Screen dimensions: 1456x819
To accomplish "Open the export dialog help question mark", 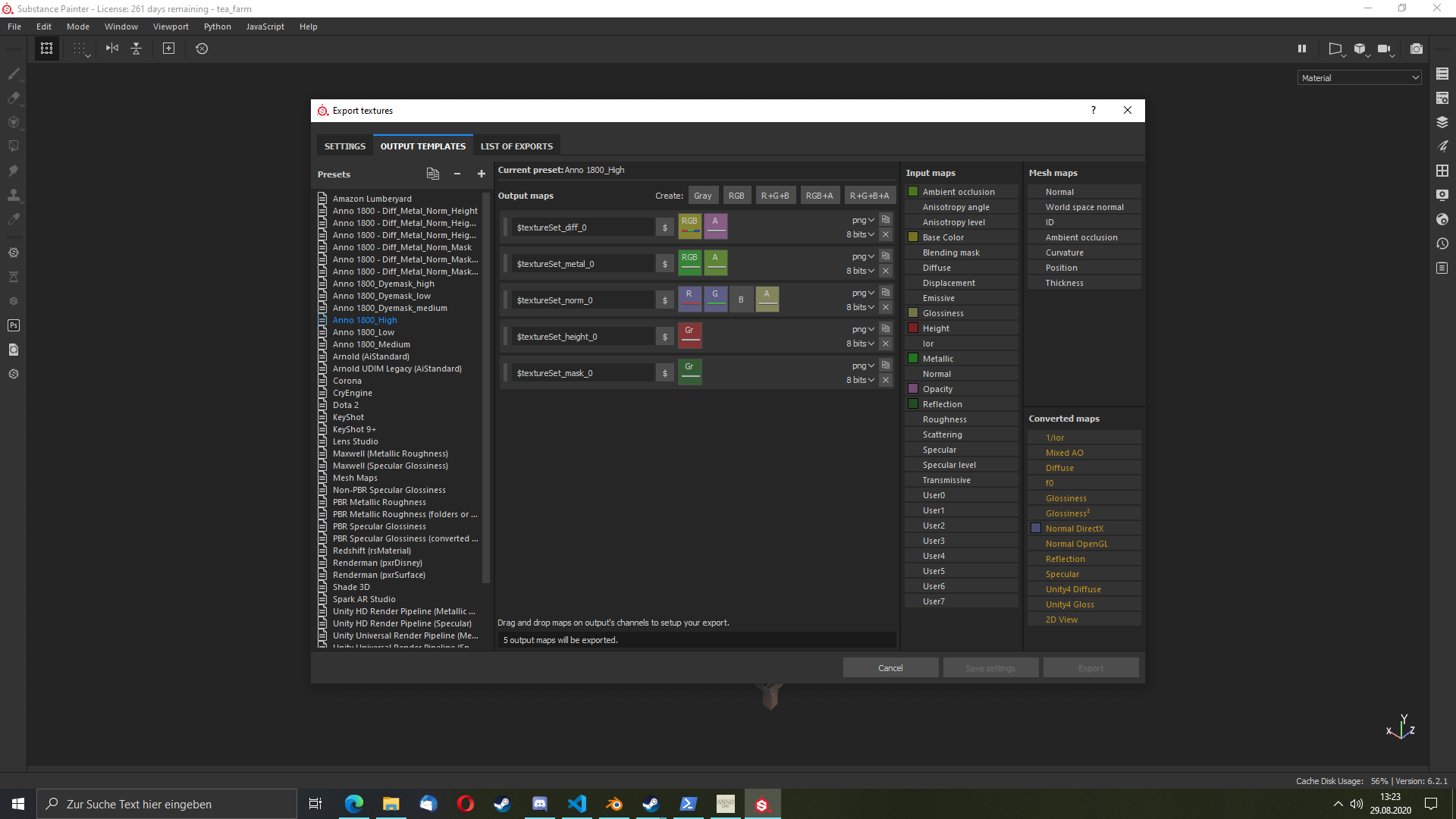I will point(1093,111).
